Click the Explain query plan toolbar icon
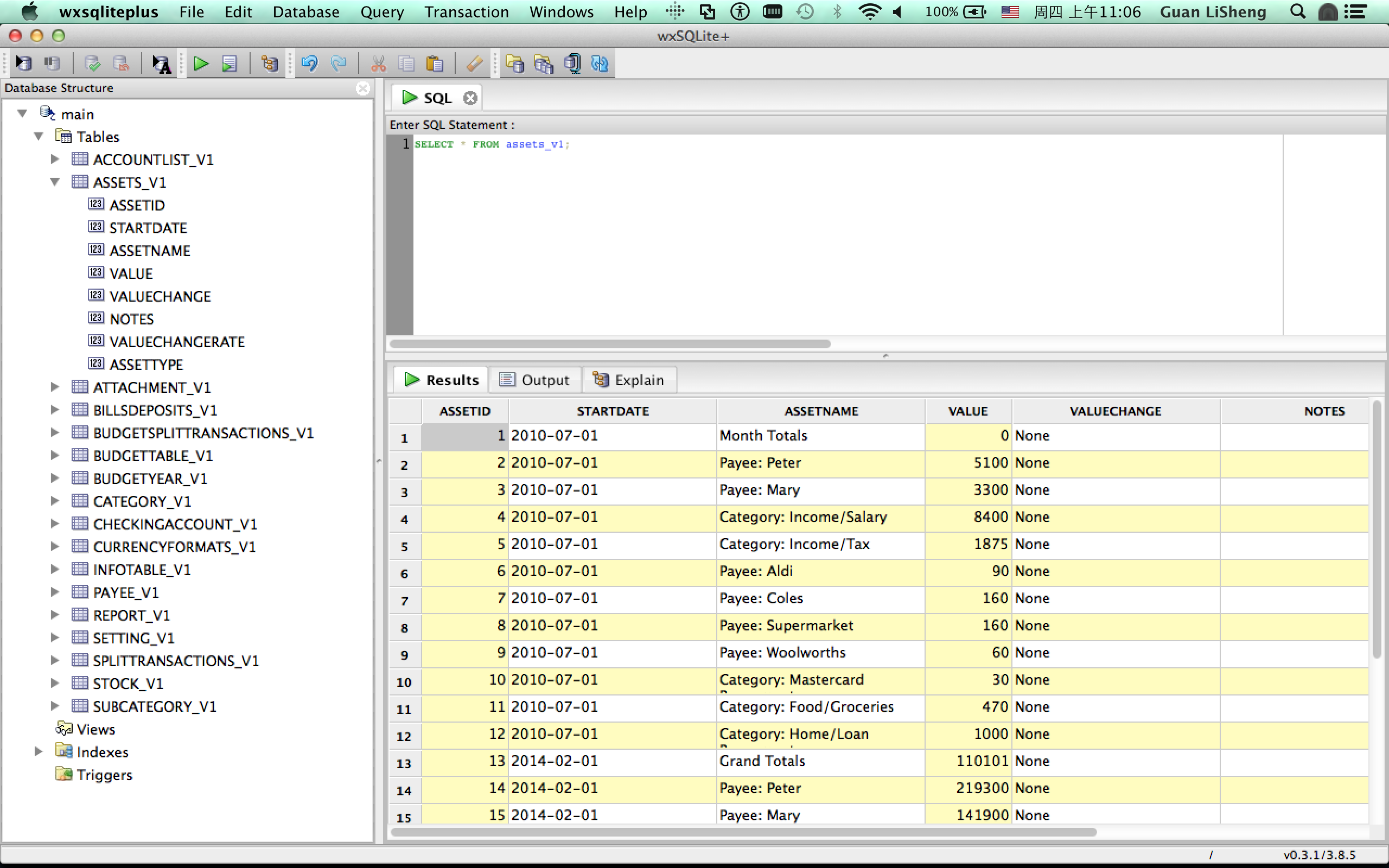Screen dimensions: 1389x868 tap(269, 63)
